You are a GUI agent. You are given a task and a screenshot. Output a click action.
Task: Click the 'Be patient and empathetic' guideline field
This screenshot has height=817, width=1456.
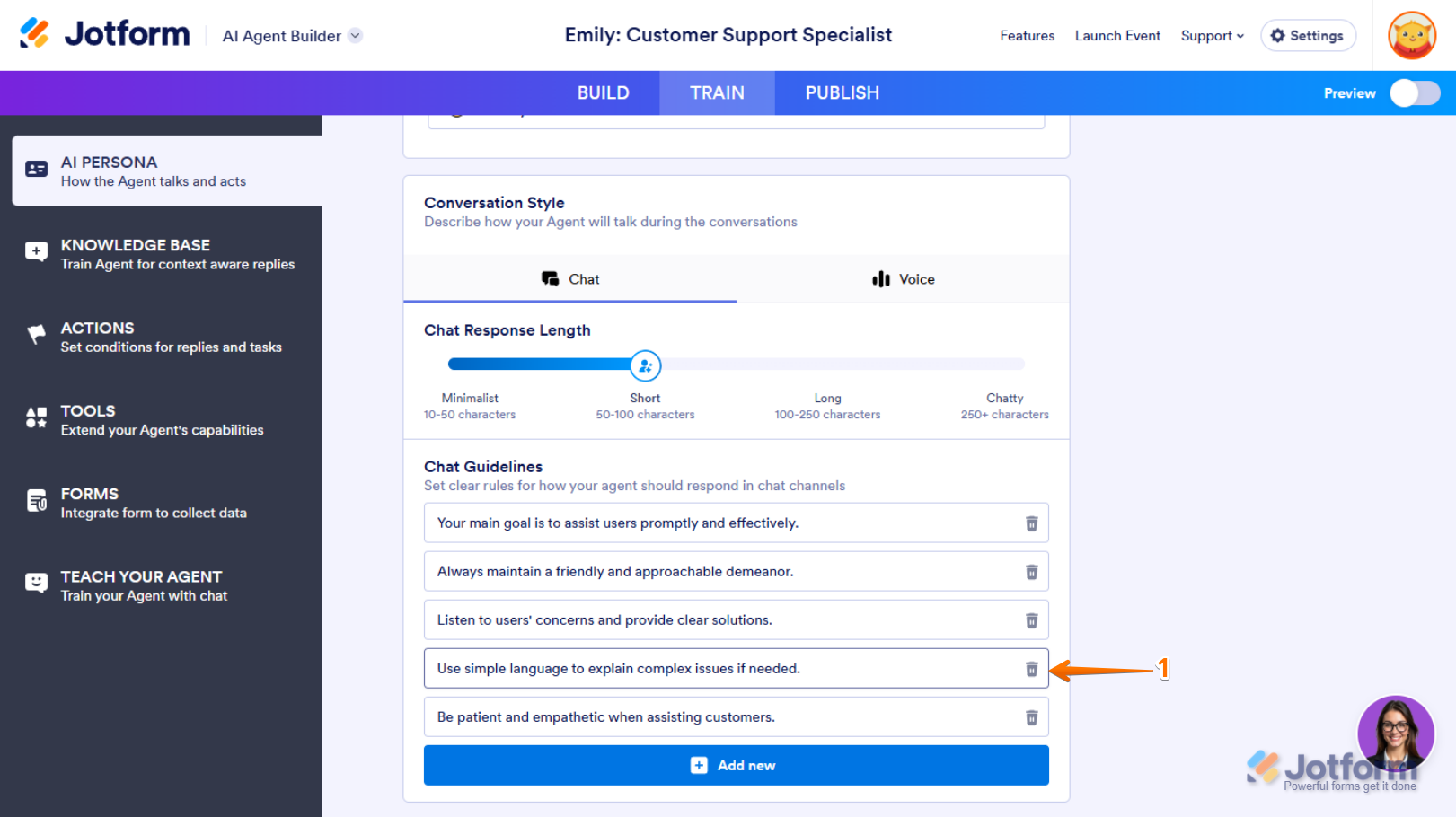pos(719,717)
